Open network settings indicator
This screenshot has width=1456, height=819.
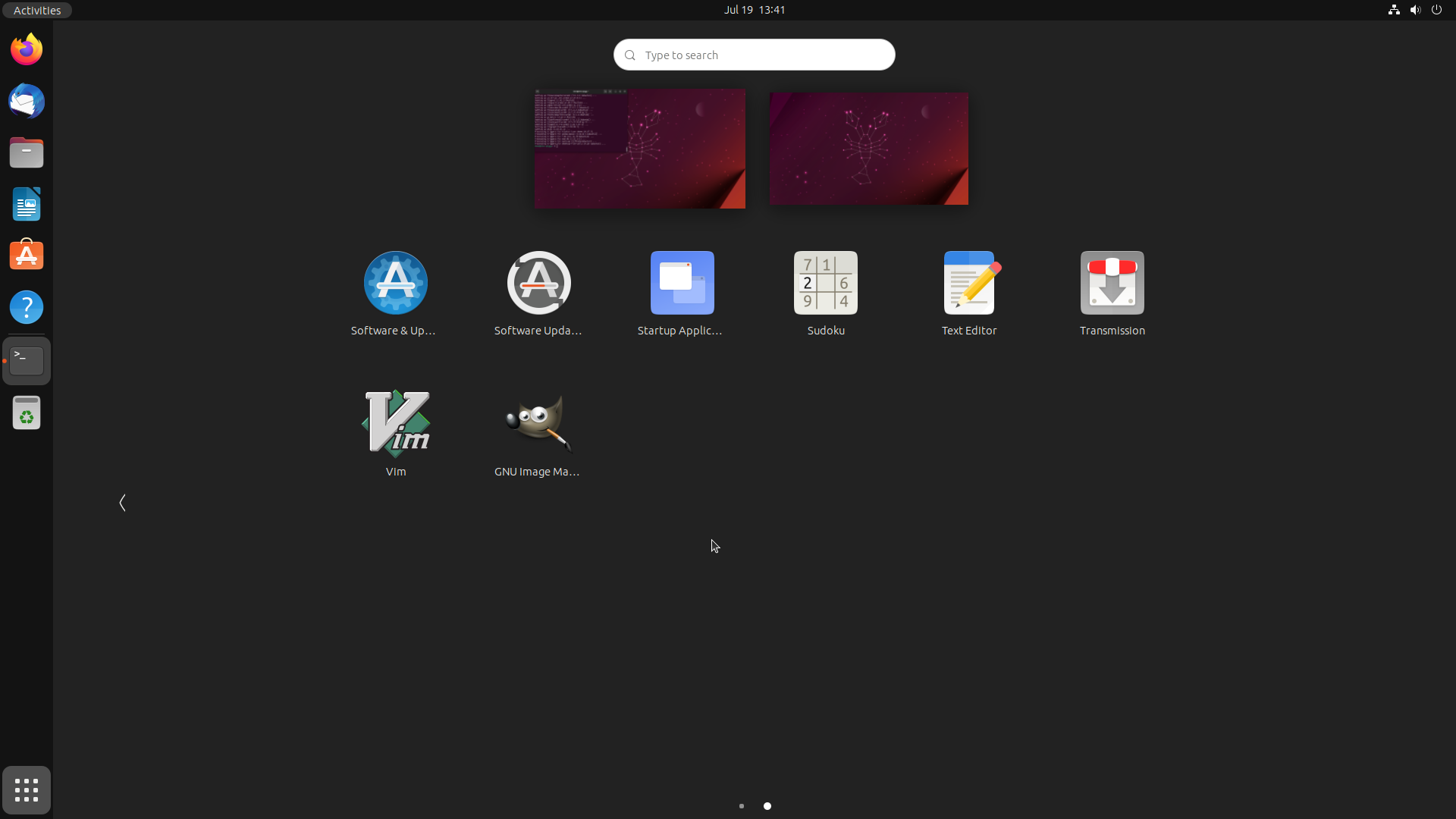pos(1394,10)
